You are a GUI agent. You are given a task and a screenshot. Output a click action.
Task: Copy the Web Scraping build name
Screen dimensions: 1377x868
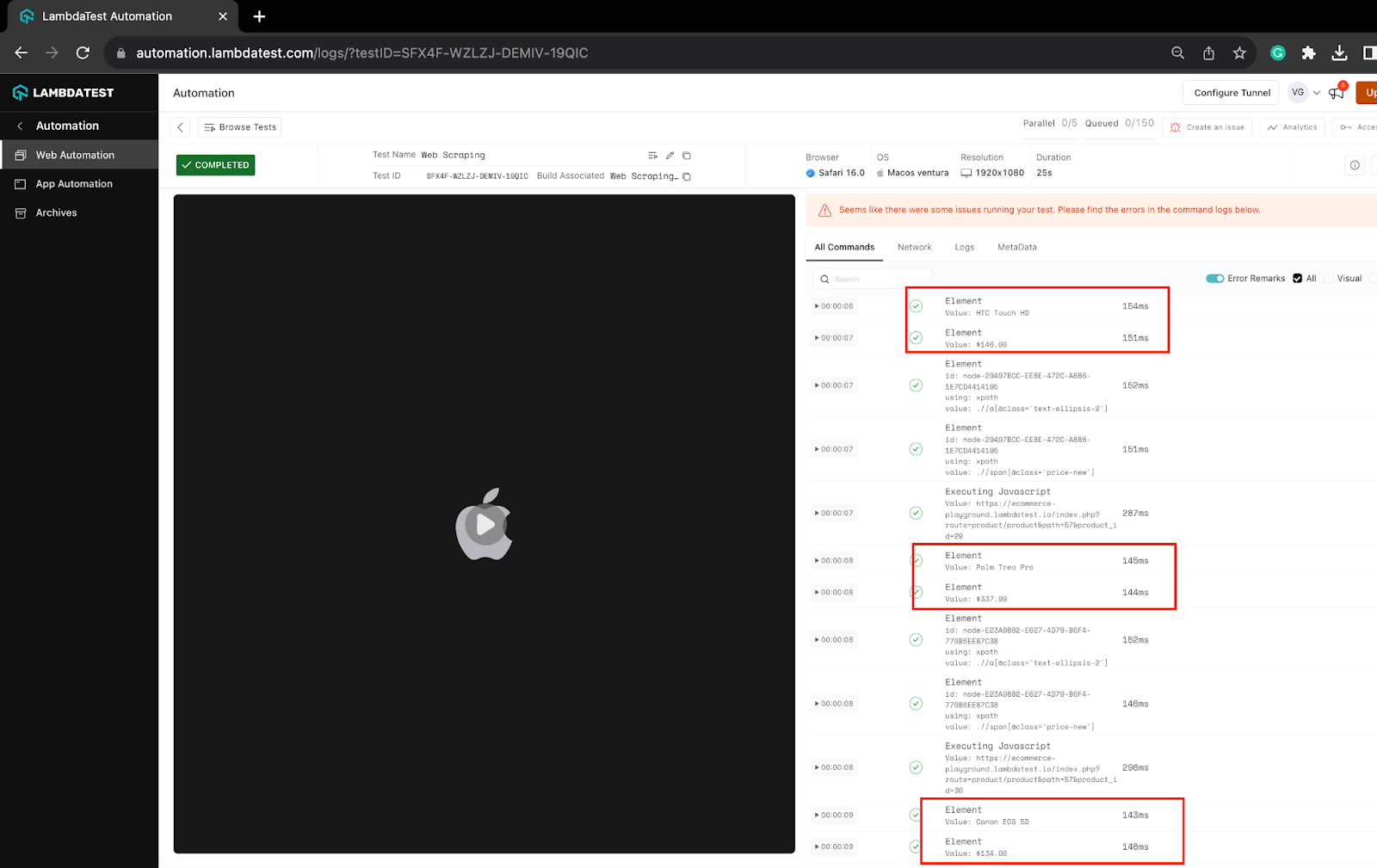tap(686, 175)
